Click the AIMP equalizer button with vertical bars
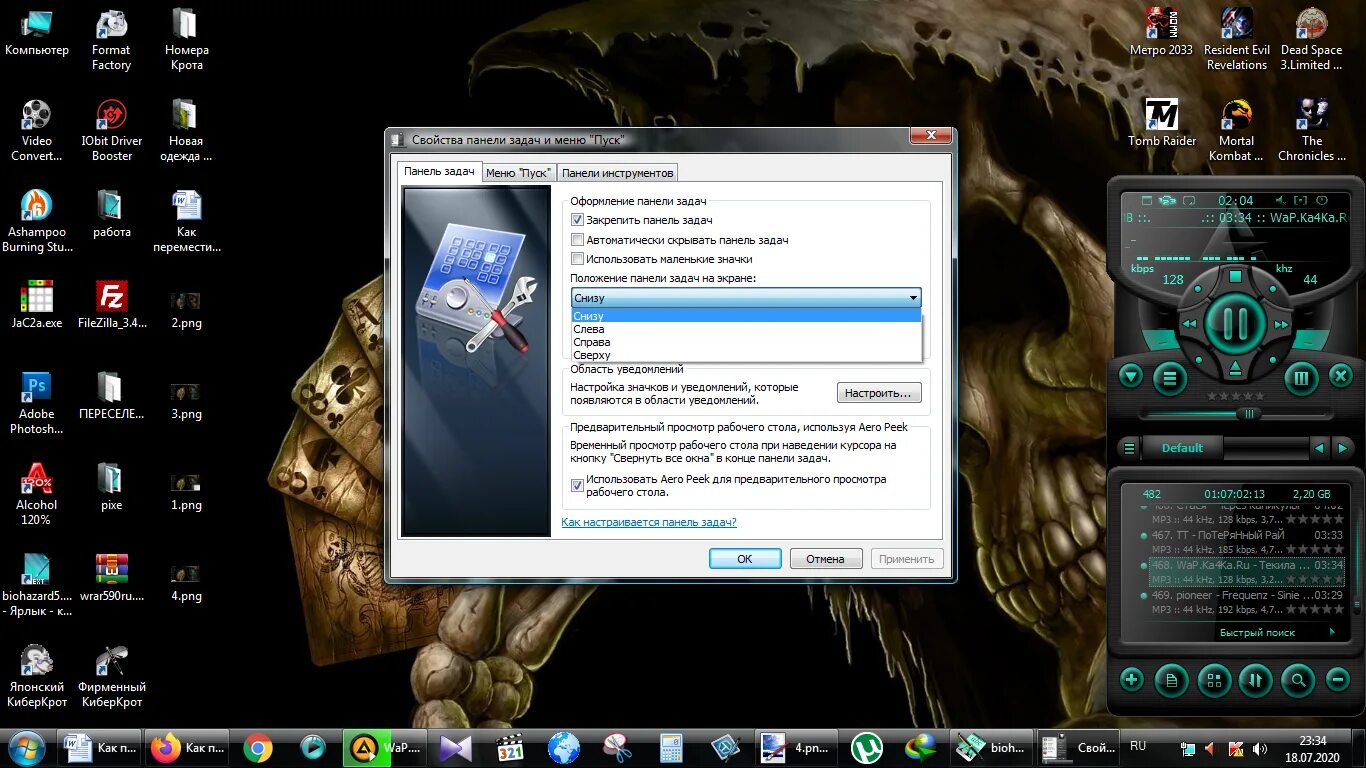Image resolution: width=1366 pixels, height=768 pixels. click(x=1301, y=378)
